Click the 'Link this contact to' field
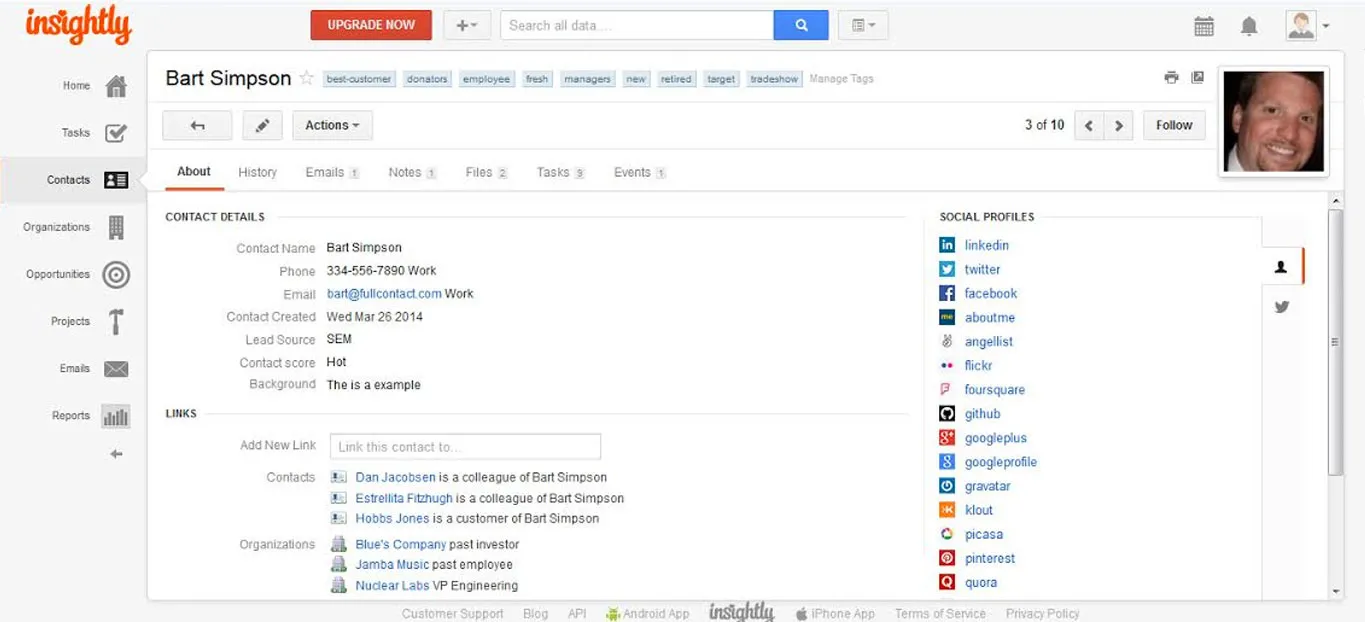 [465, 446]
